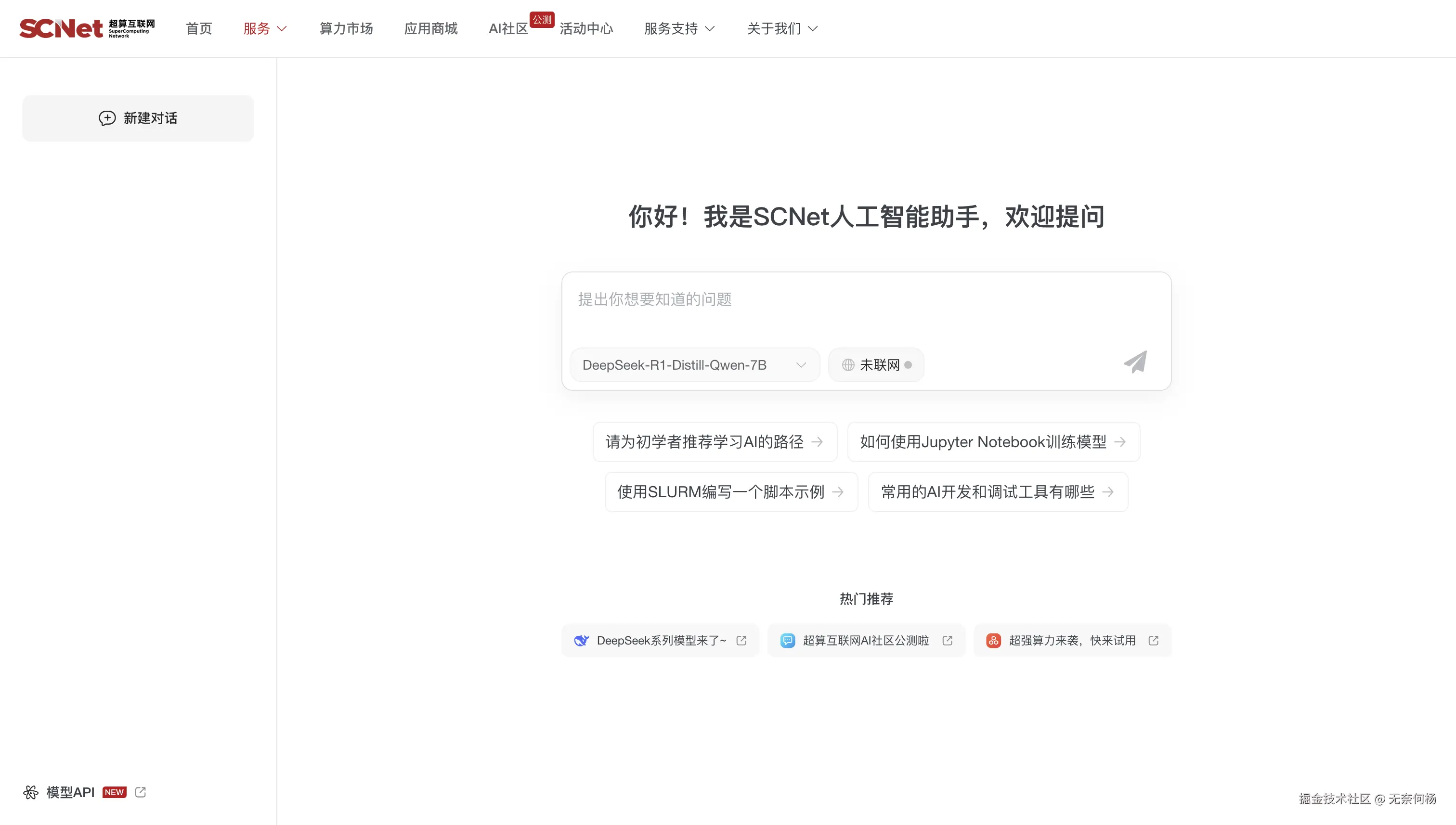Open external link icon beside 超强算力来袭

tap(1153, 640)
